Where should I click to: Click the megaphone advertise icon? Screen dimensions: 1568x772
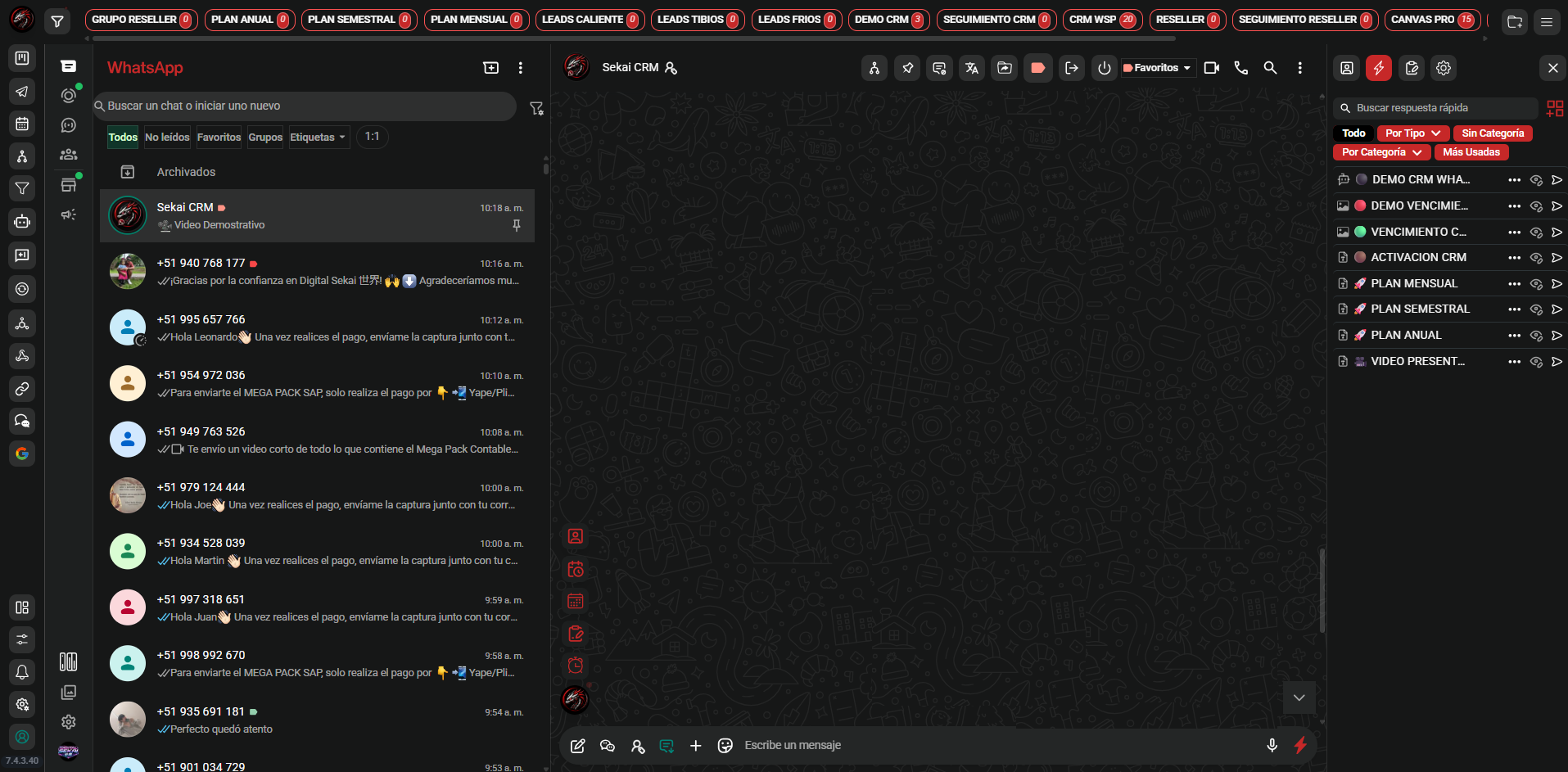tap(69, 214)
